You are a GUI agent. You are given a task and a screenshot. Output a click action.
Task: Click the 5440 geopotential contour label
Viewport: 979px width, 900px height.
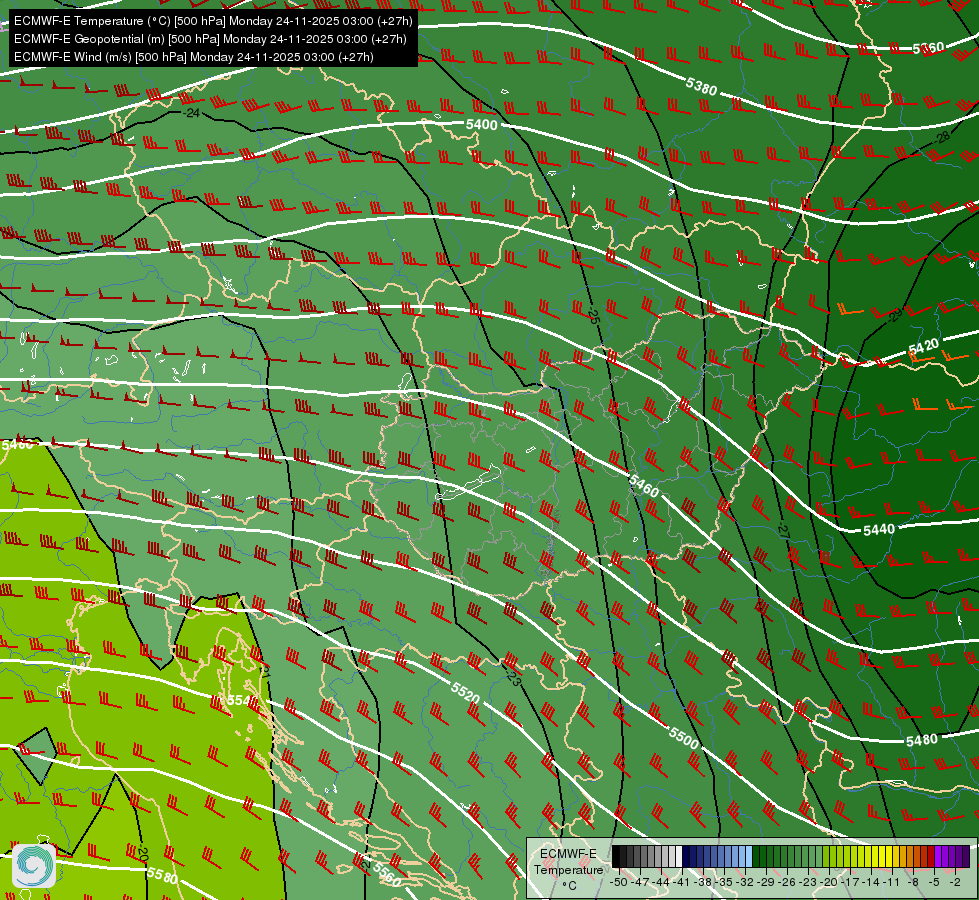(879, 530)
